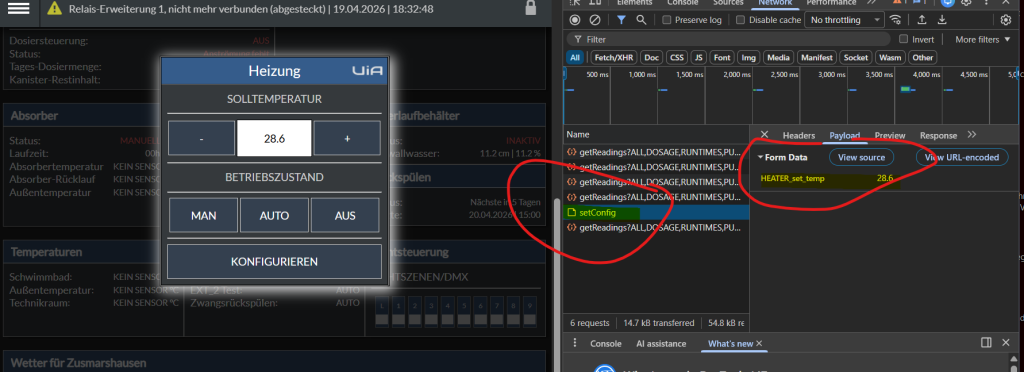Open network search with magnifier icon

(641, 20)
